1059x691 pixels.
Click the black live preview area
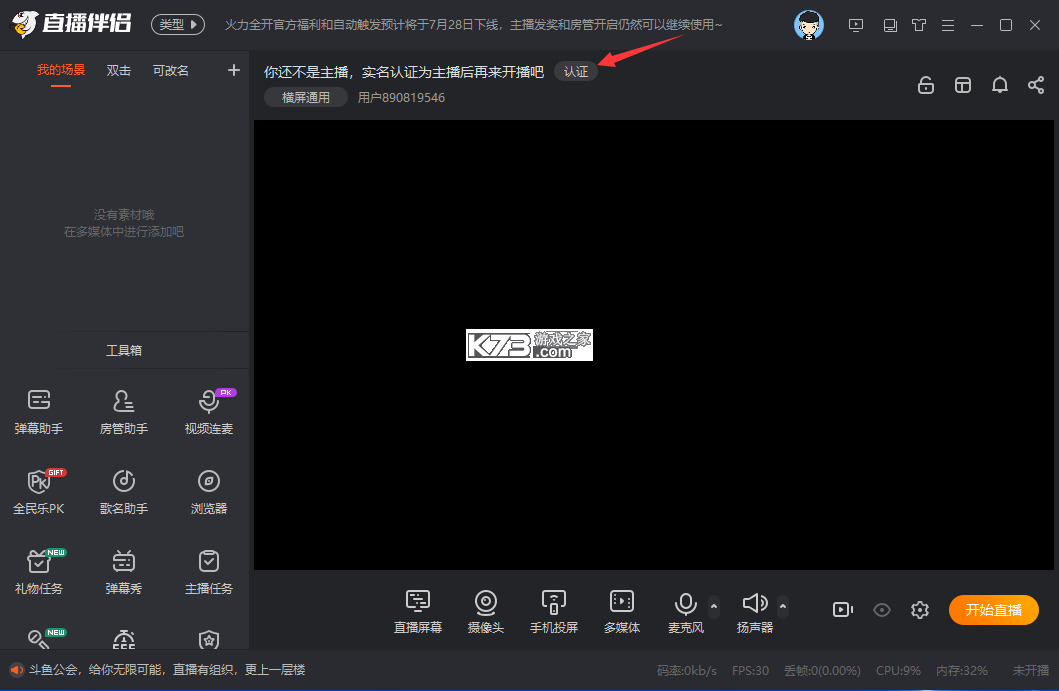(x=654, y=344)
